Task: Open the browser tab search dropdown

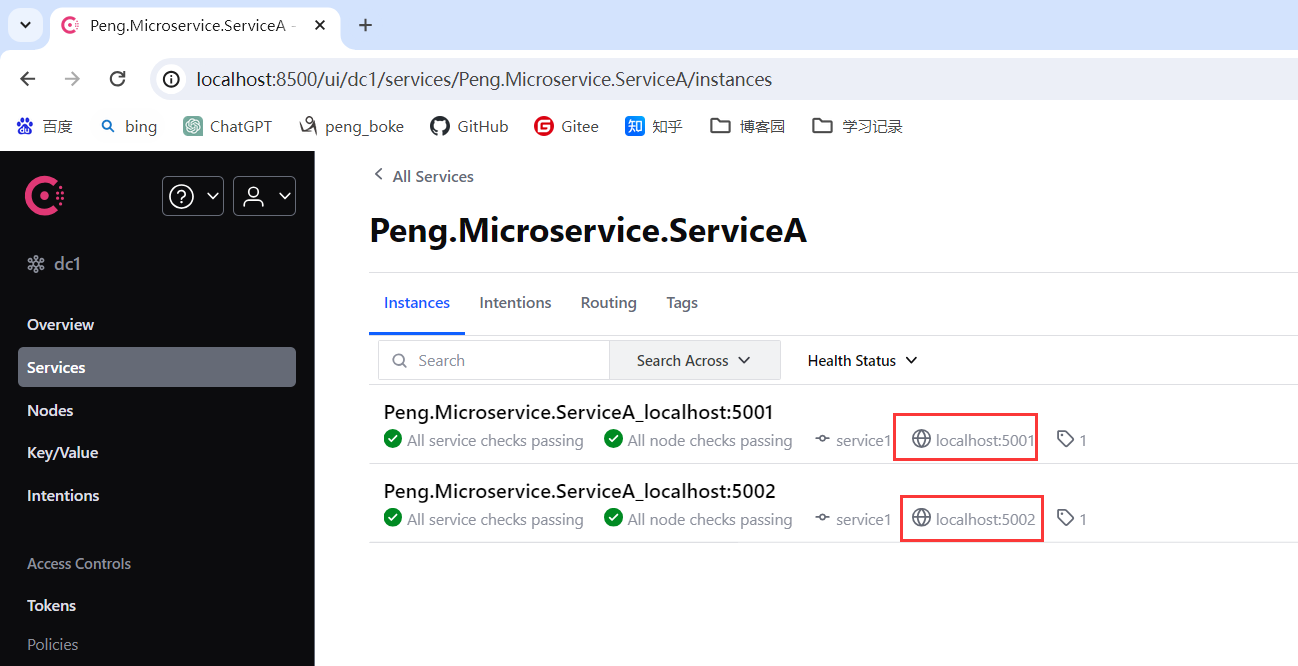Action: [25, 25]
